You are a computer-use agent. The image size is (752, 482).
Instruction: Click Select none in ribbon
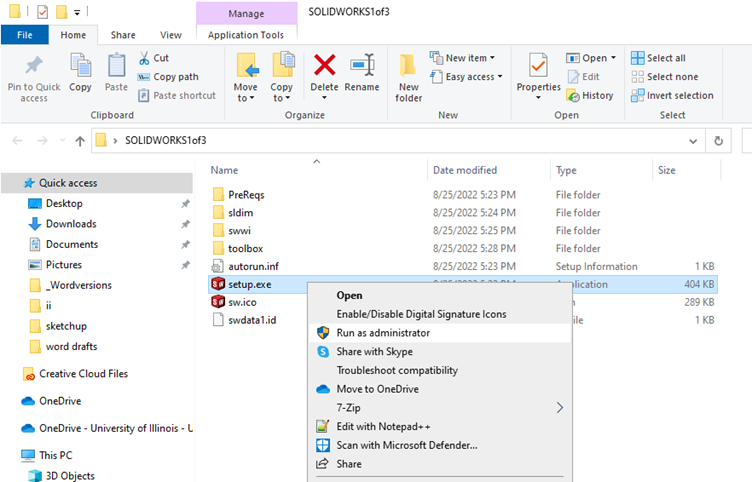coord(664,77)
